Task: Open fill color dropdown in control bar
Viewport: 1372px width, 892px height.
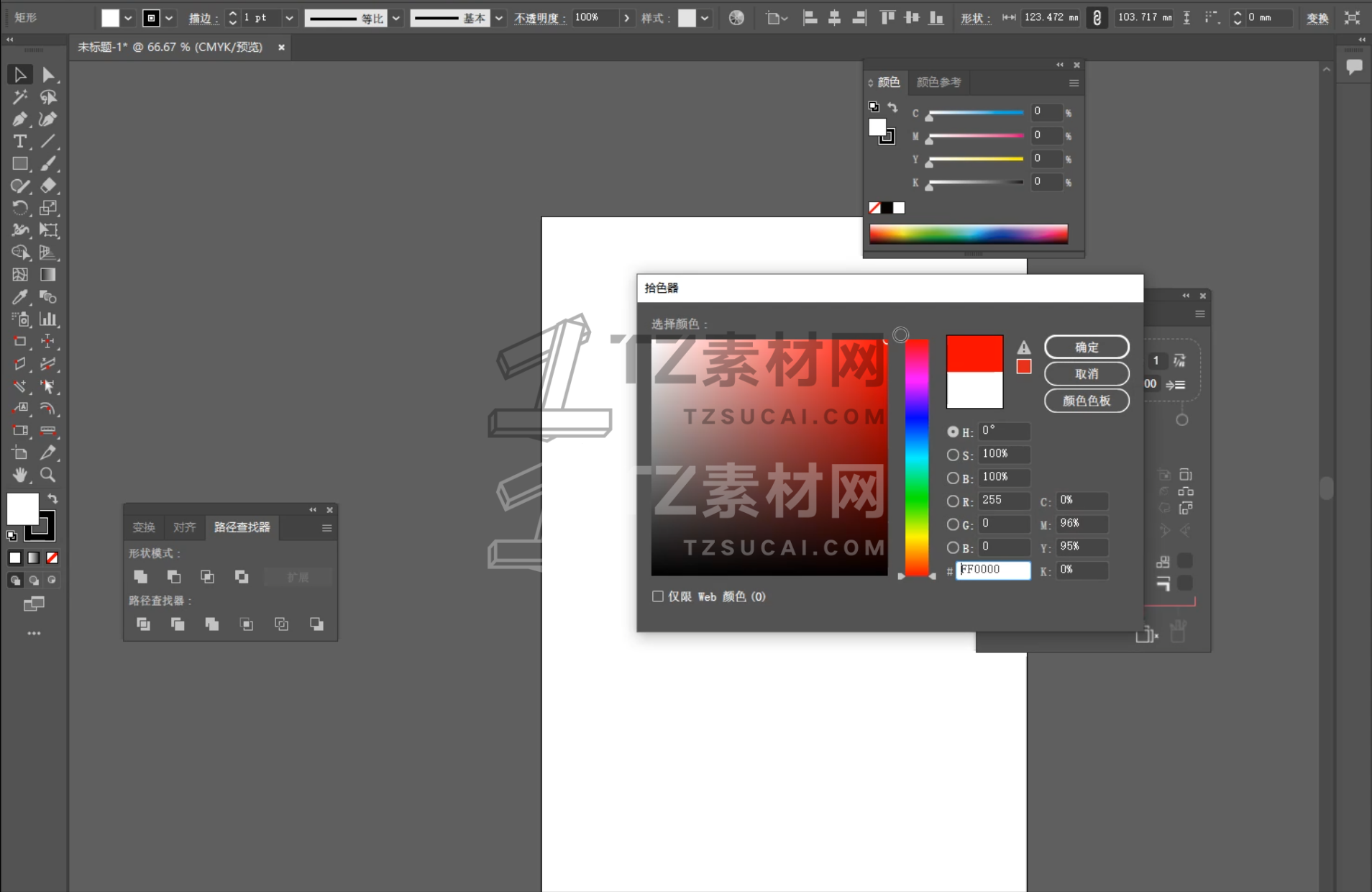Action: click(x=128, y=18)
